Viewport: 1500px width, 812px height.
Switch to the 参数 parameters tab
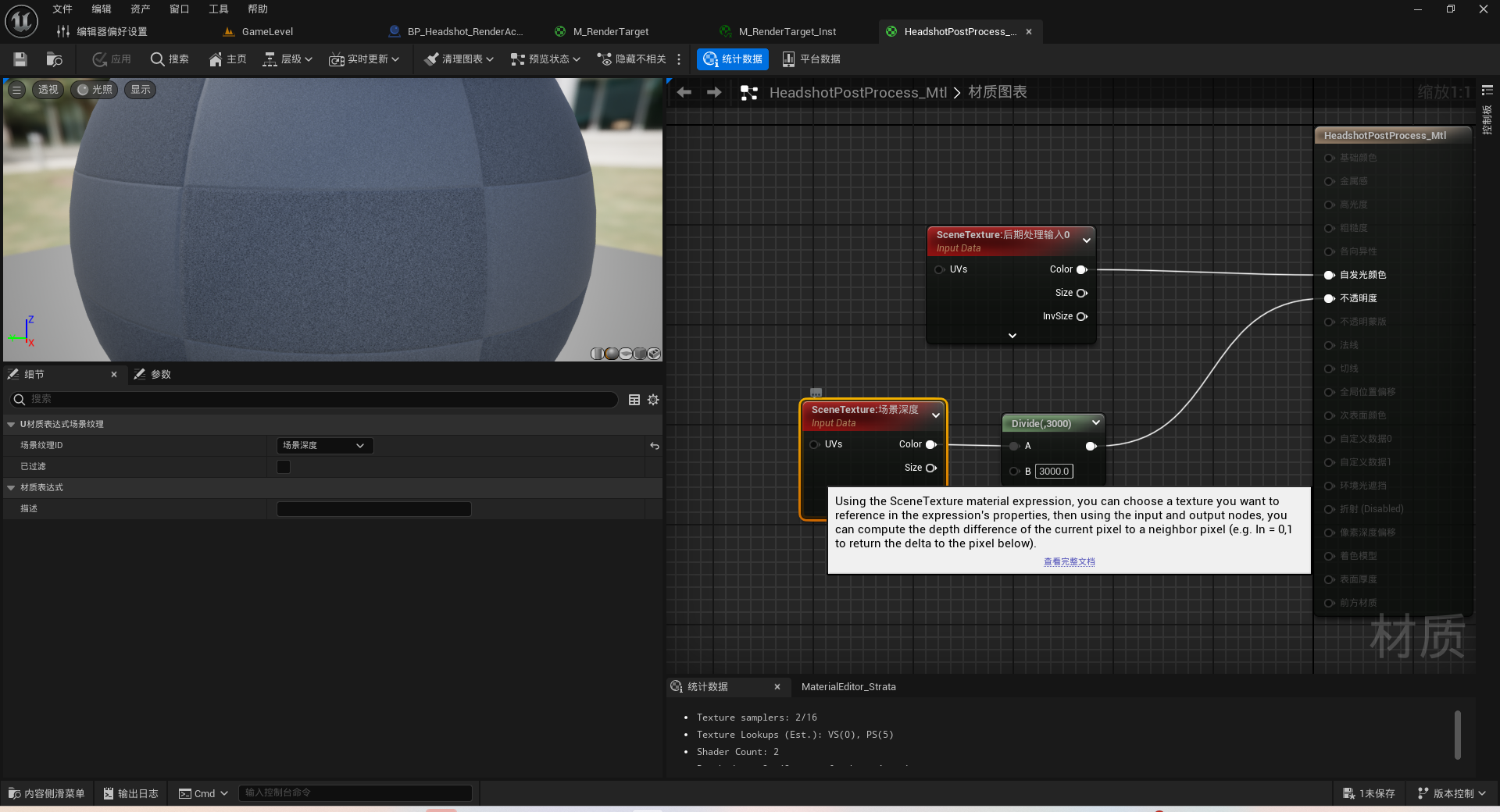[x=152, y=375]
